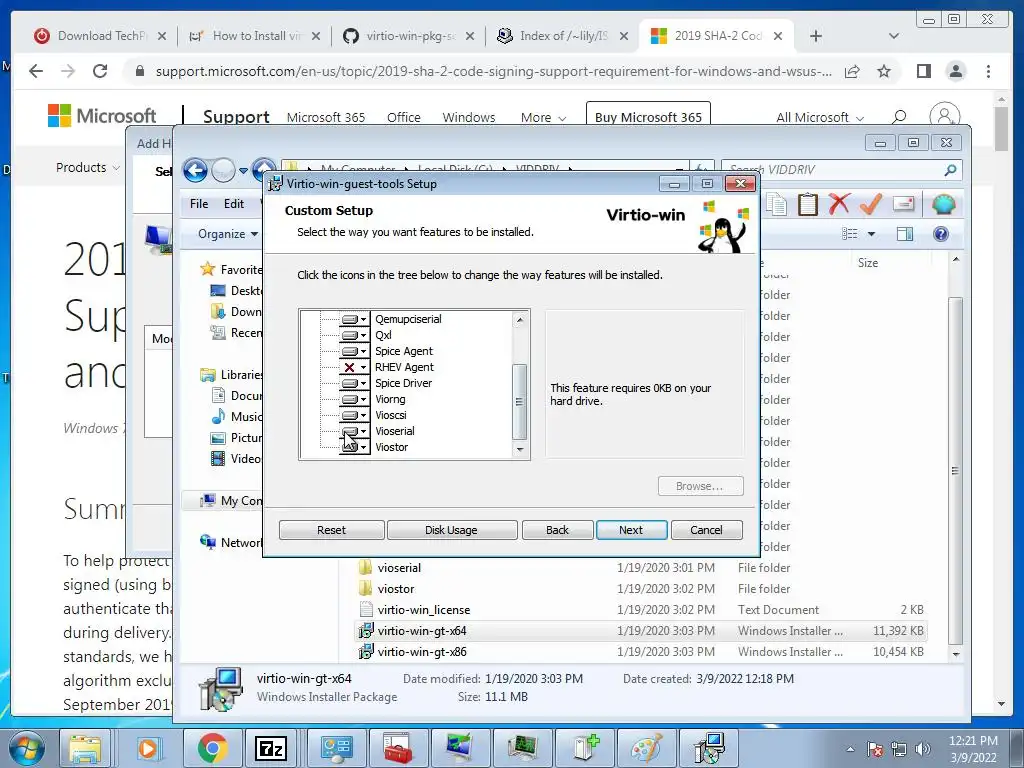The height and width of the screenshot is (768, 1024).
Task: Click the Buy Microsoft 365 button
Action: point(648,117)
